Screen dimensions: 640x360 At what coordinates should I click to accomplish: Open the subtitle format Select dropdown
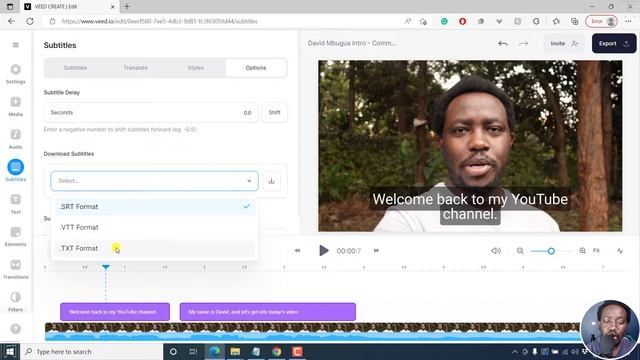[154, 181]
